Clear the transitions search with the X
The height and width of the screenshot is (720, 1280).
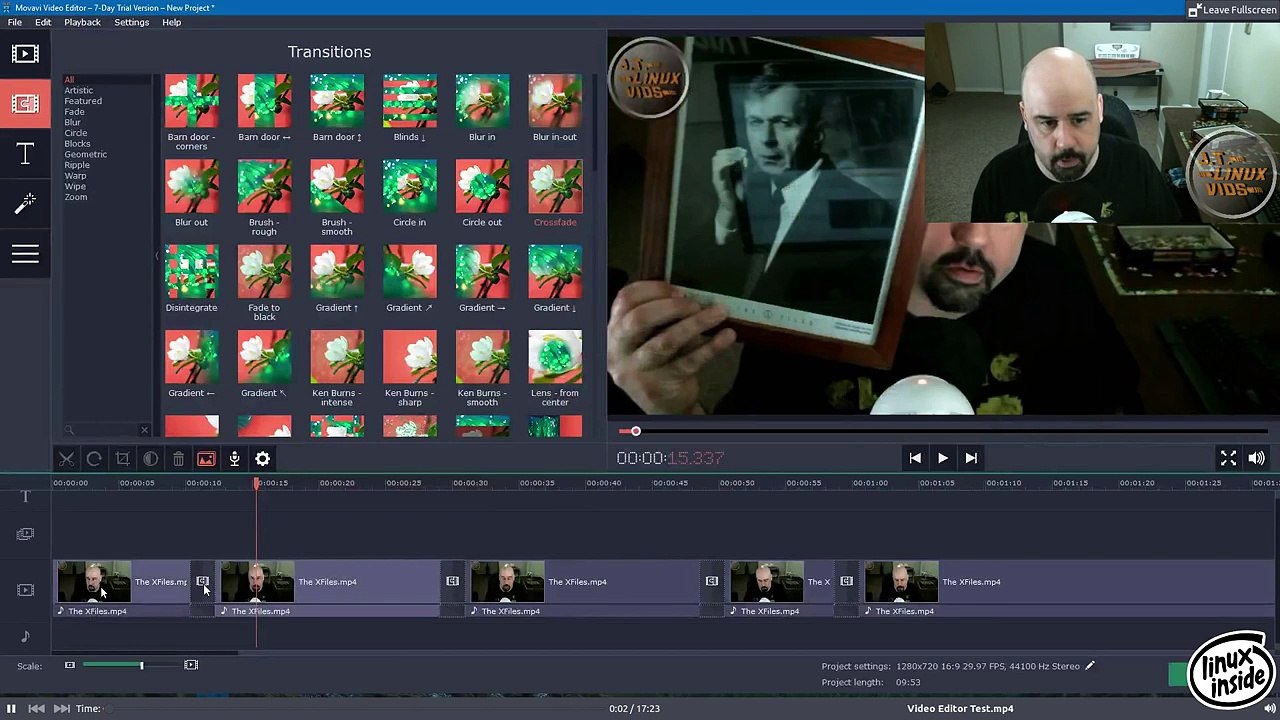[x=144, y=430]
